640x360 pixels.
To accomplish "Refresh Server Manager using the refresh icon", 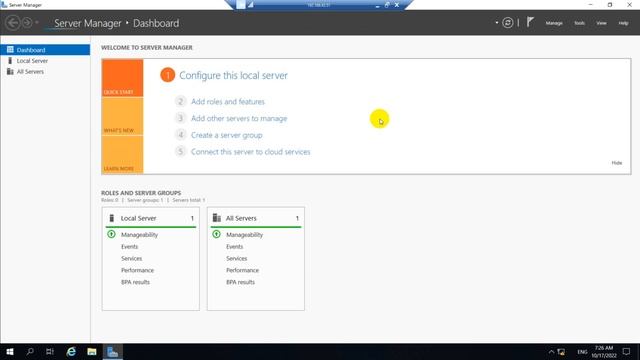I will click(507, 23).
